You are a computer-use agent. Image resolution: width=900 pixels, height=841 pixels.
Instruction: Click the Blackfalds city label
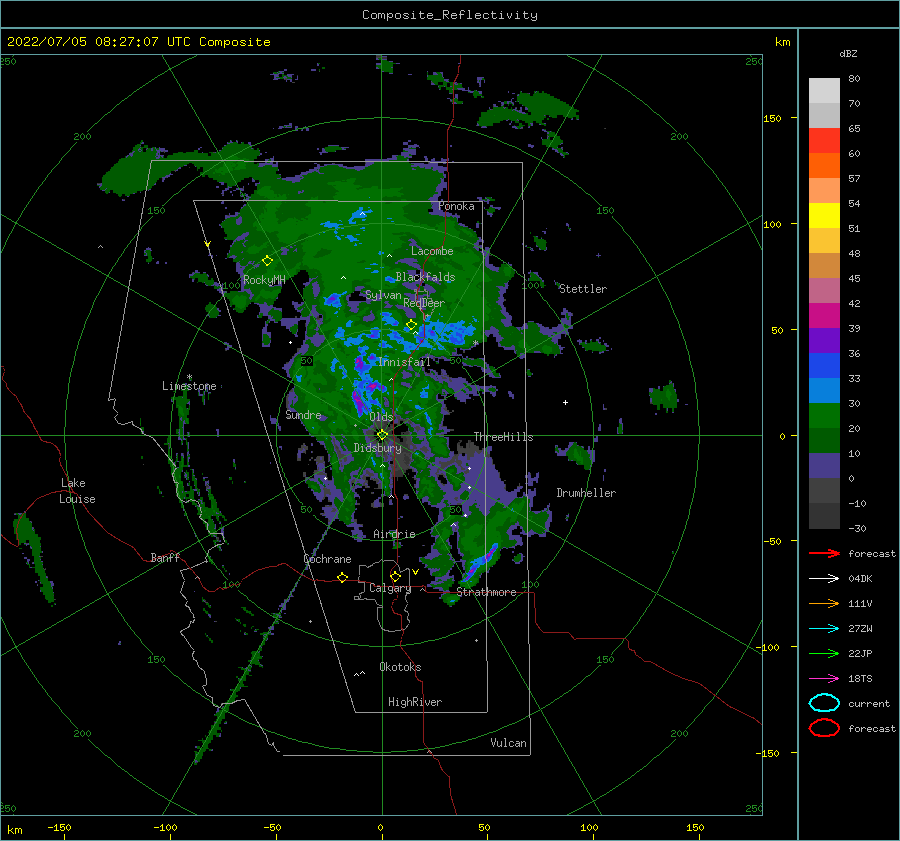425,277
